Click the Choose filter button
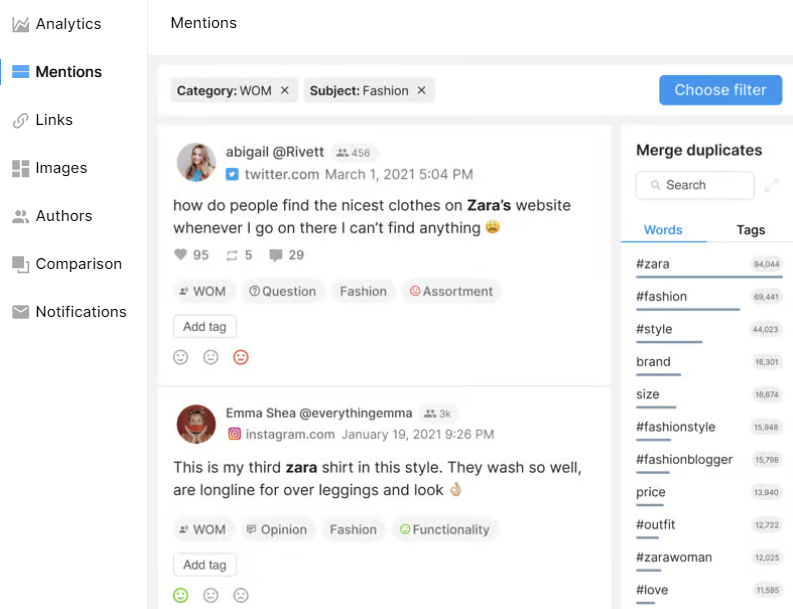 pyautogui.click(x=720, y=90)
